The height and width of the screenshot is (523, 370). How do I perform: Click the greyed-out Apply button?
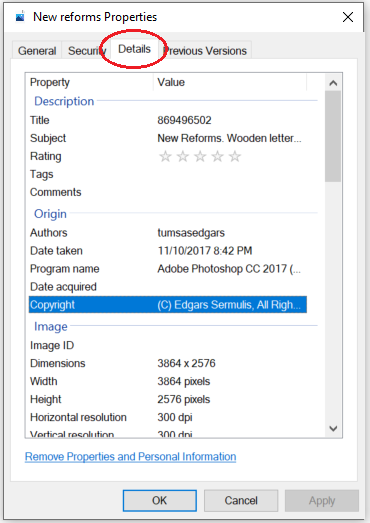coord(322,500)
